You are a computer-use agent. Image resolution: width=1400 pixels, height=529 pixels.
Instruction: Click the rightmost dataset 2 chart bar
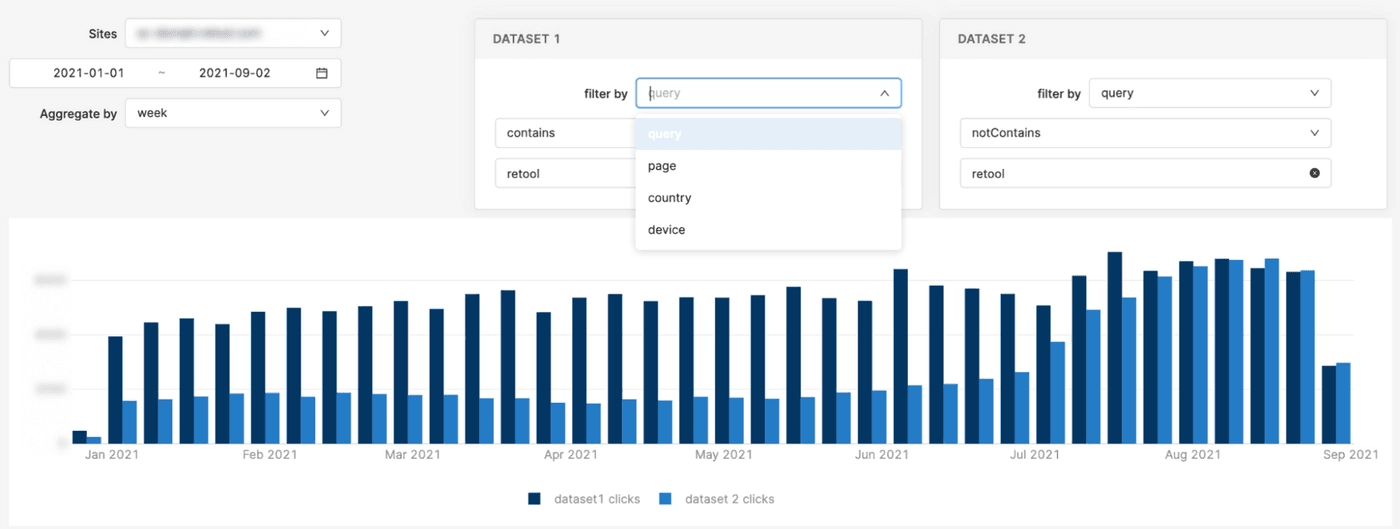[1343, 403]
